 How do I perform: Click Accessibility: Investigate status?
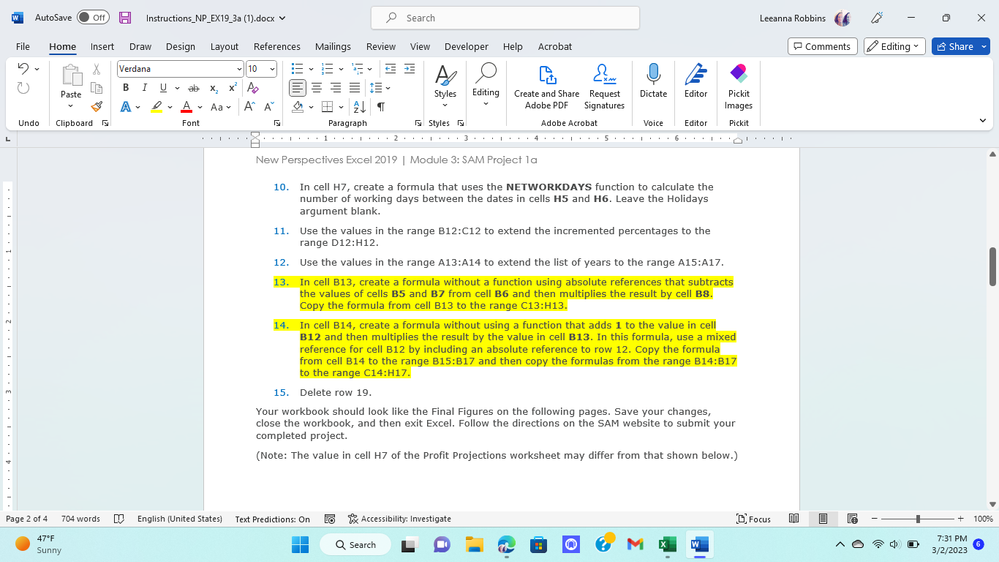(399, 519)
